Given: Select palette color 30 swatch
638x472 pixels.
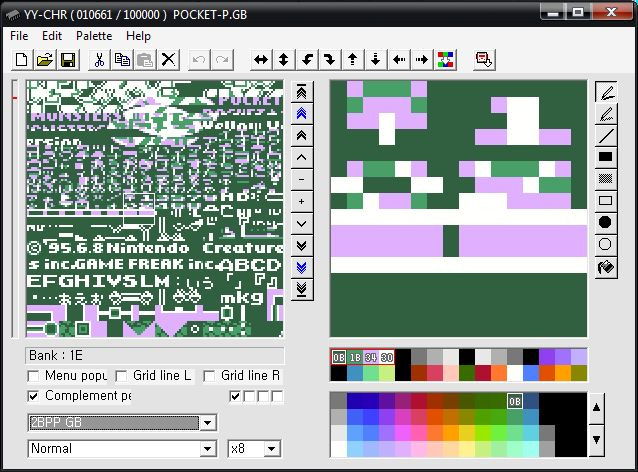Looking at the screenshot, I should (x=387, y=357).
